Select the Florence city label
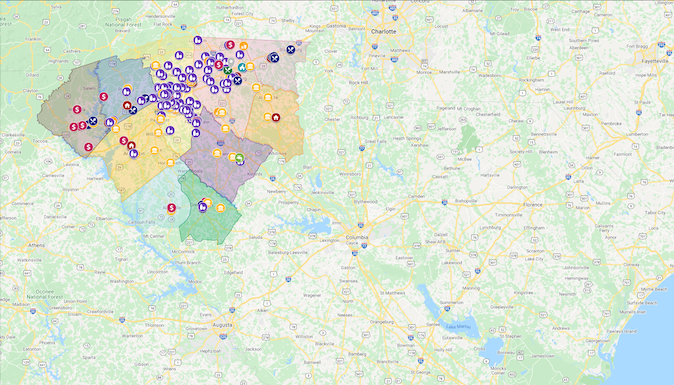The width and height of the screenshot is (674, 385). point(533,205)
